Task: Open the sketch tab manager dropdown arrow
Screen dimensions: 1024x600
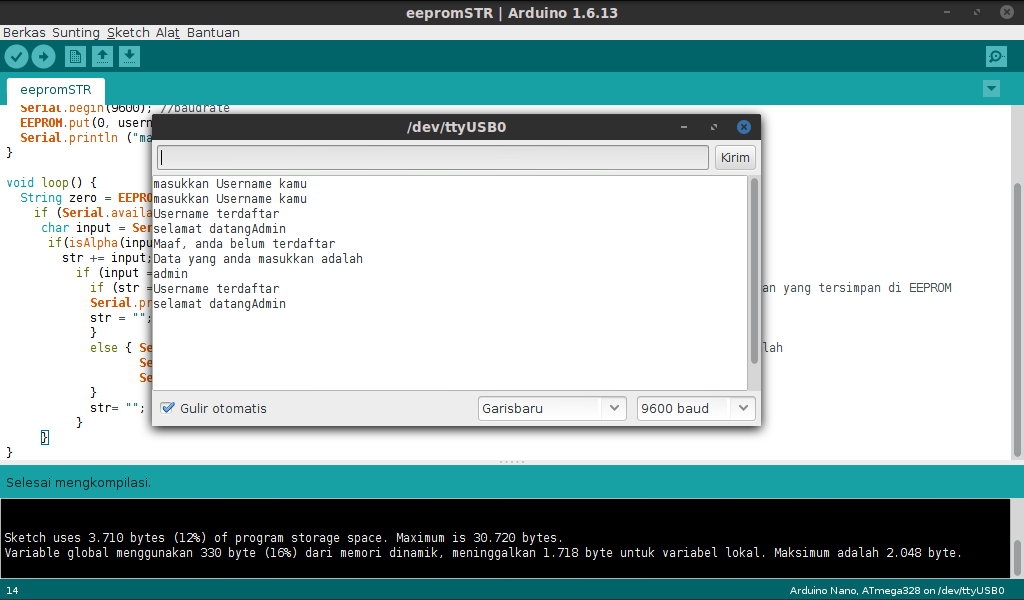Action: 991,88
